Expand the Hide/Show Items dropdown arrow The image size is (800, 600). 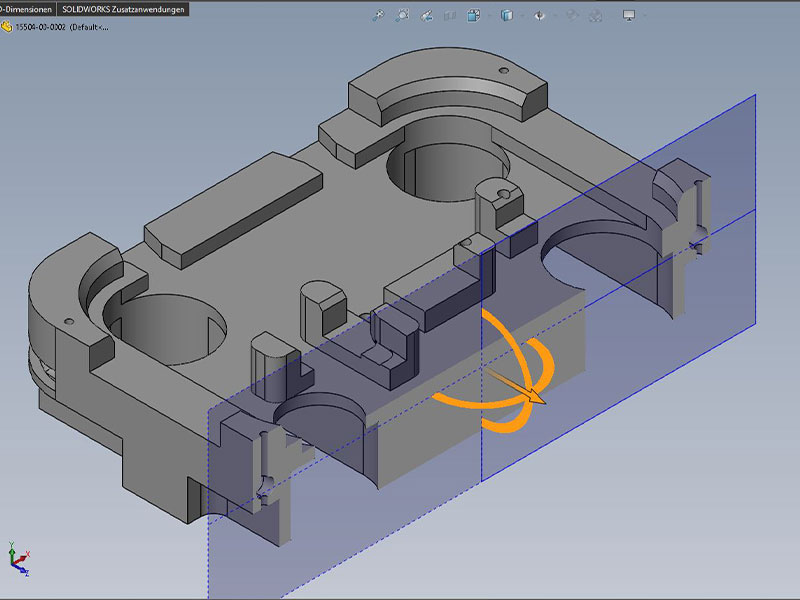click(x=553, y=16)
